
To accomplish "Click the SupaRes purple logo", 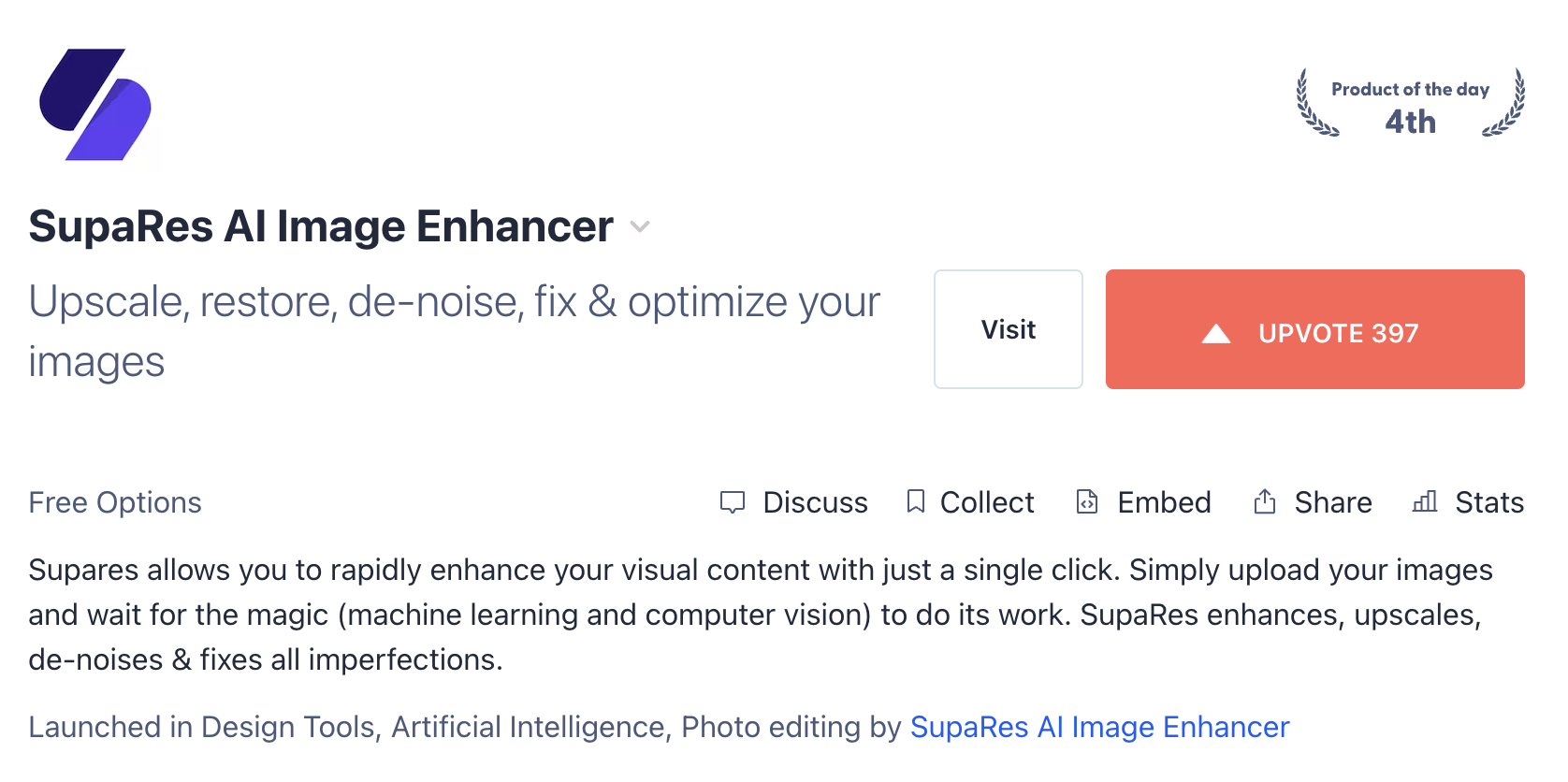I will tap(95, 104).
